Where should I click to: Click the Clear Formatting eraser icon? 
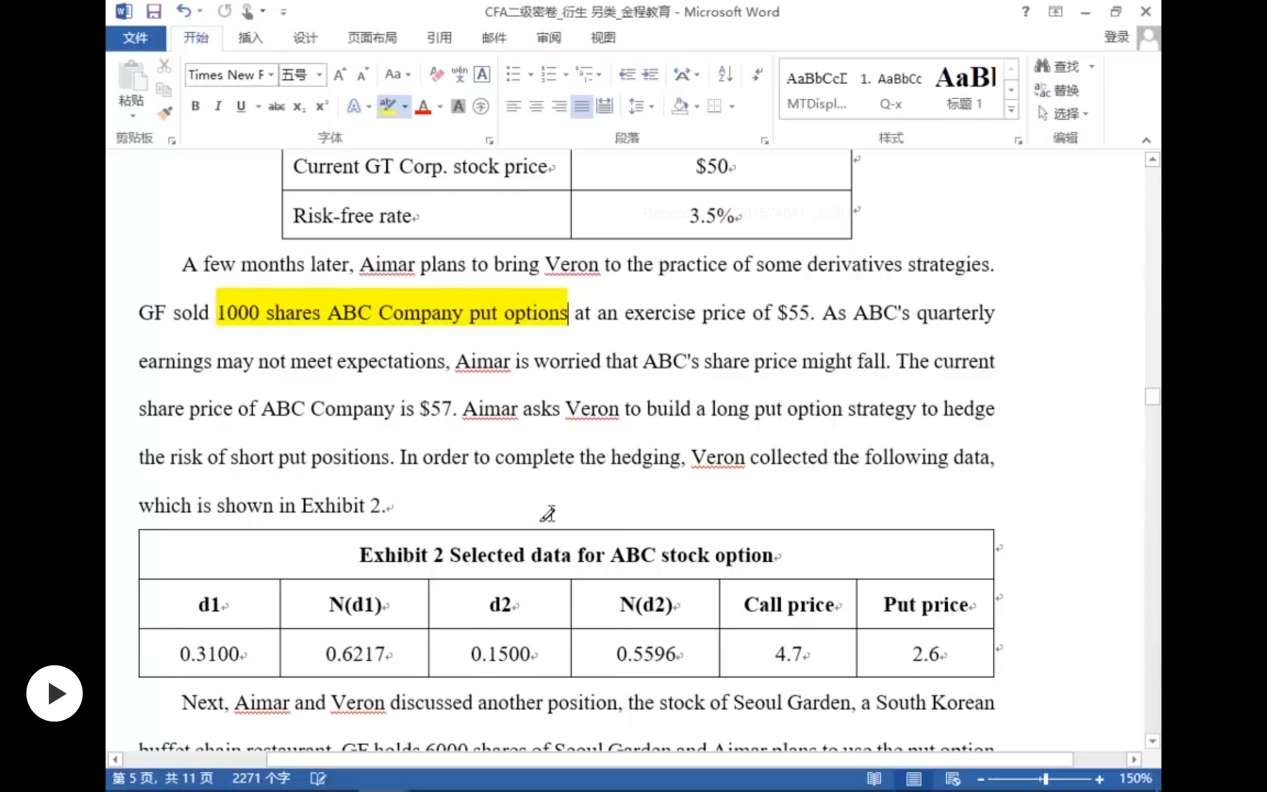436,74
